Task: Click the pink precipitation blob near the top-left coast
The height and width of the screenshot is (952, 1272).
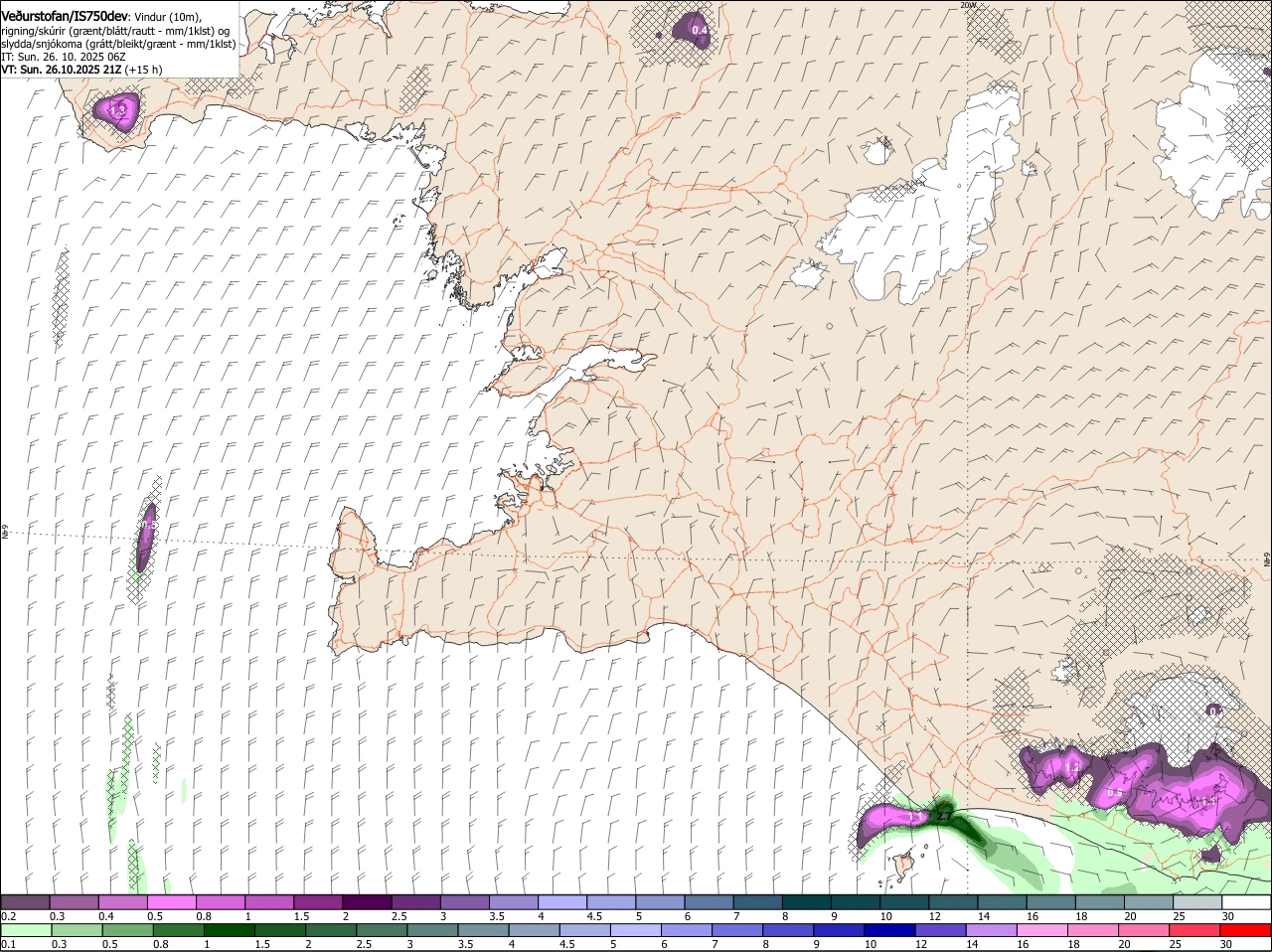Action: pyautogui.click(x=117, y=109)
